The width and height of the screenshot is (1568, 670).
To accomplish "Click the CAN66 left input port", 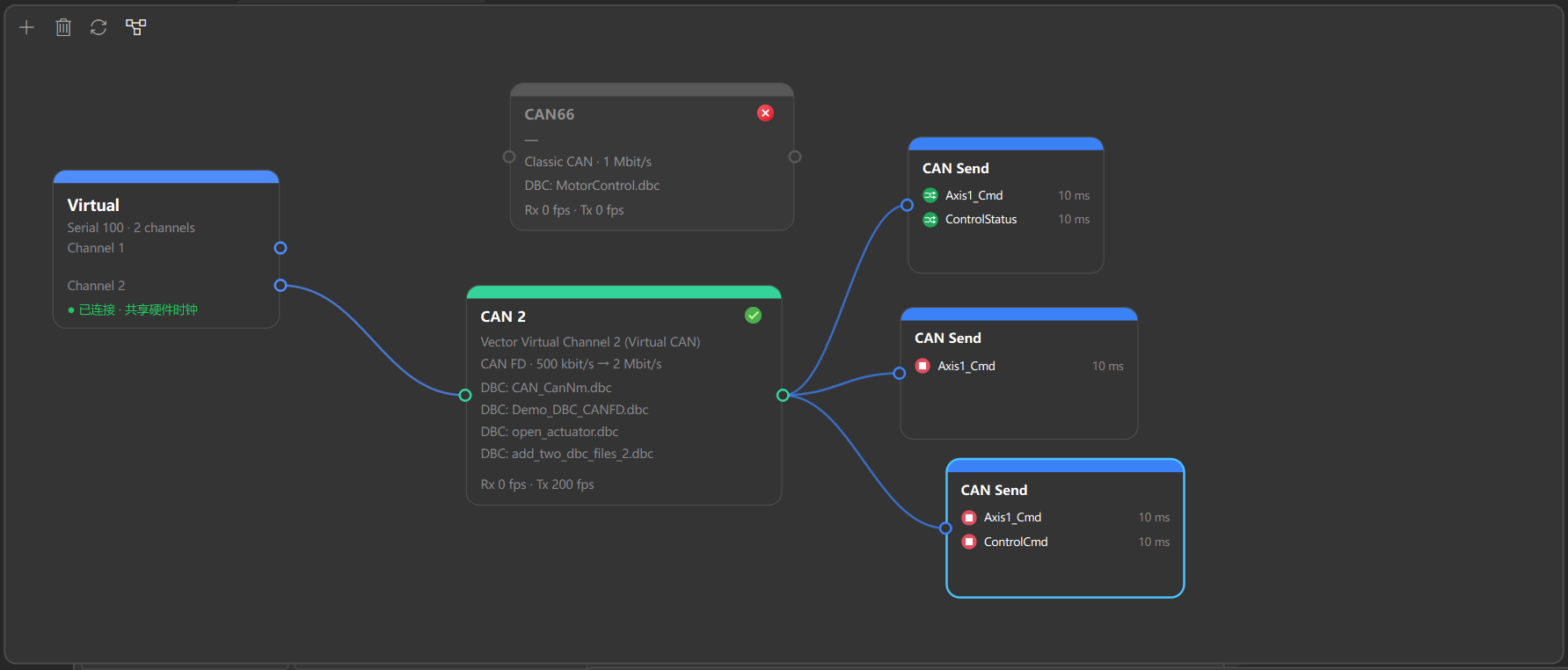I will 508,157.
